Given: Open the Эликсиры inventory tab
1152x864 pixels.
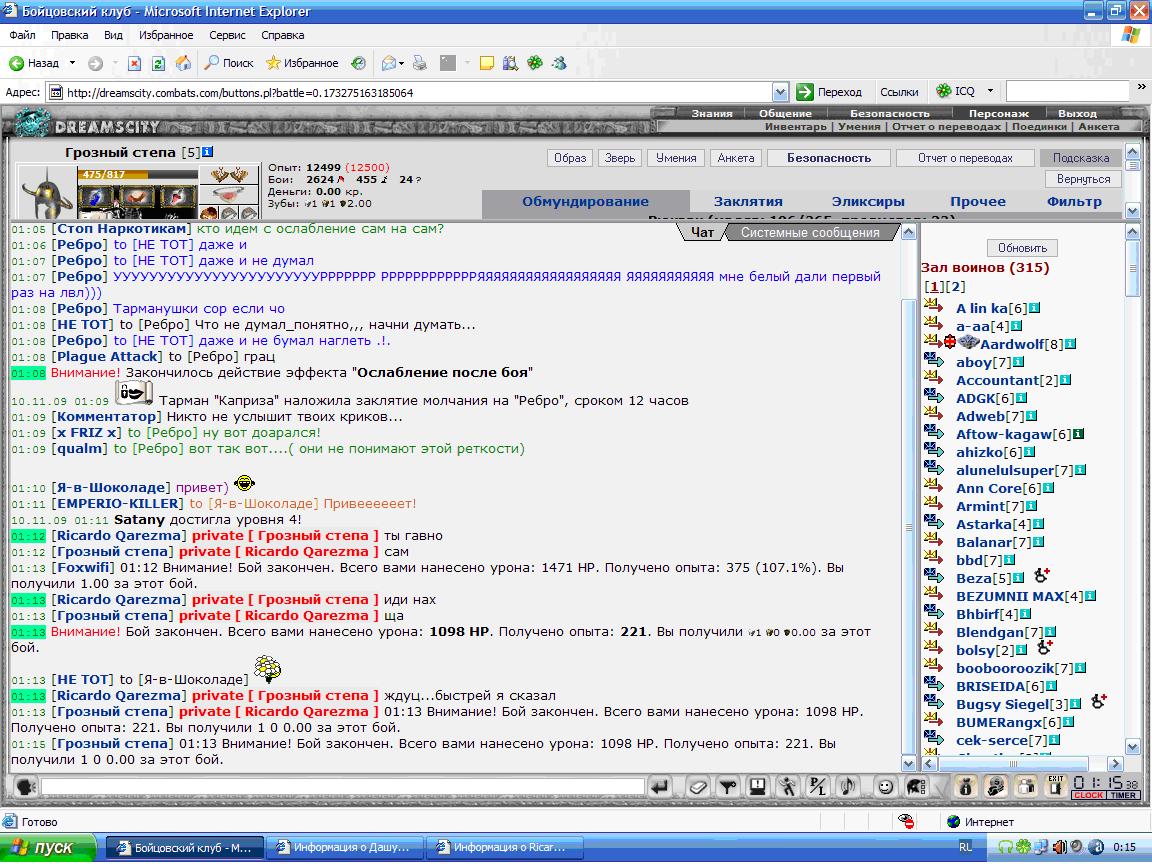Looking at the screenshot, I should point(868,201).
